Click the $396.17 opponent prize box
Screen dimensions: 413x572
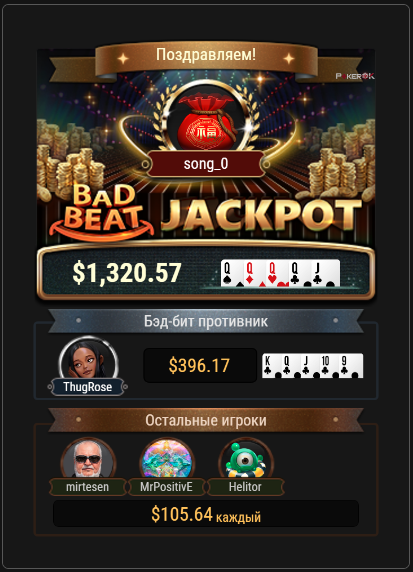tap(200, 365)
